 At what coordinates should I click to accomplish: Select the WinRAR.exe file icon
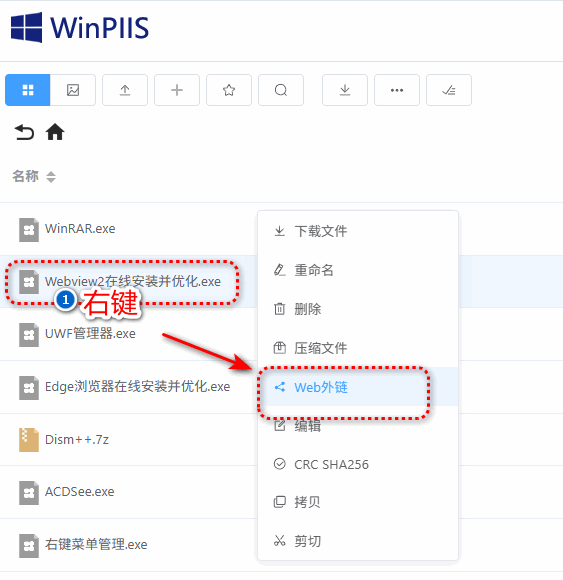pyautogui.click(x=29, y=230)
